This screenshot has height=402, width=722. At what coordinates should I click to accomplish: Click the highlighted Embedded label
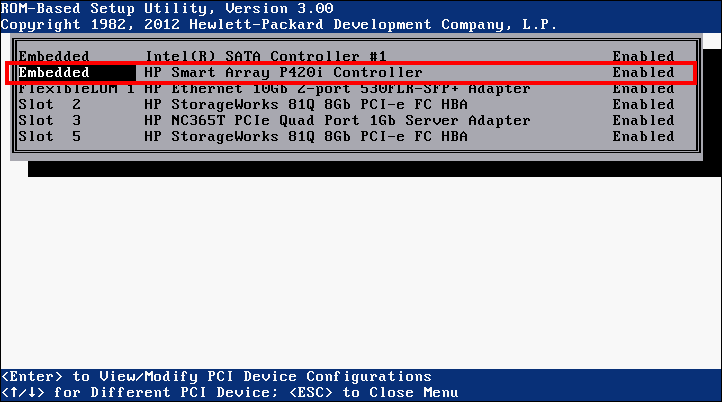[54, 72]
